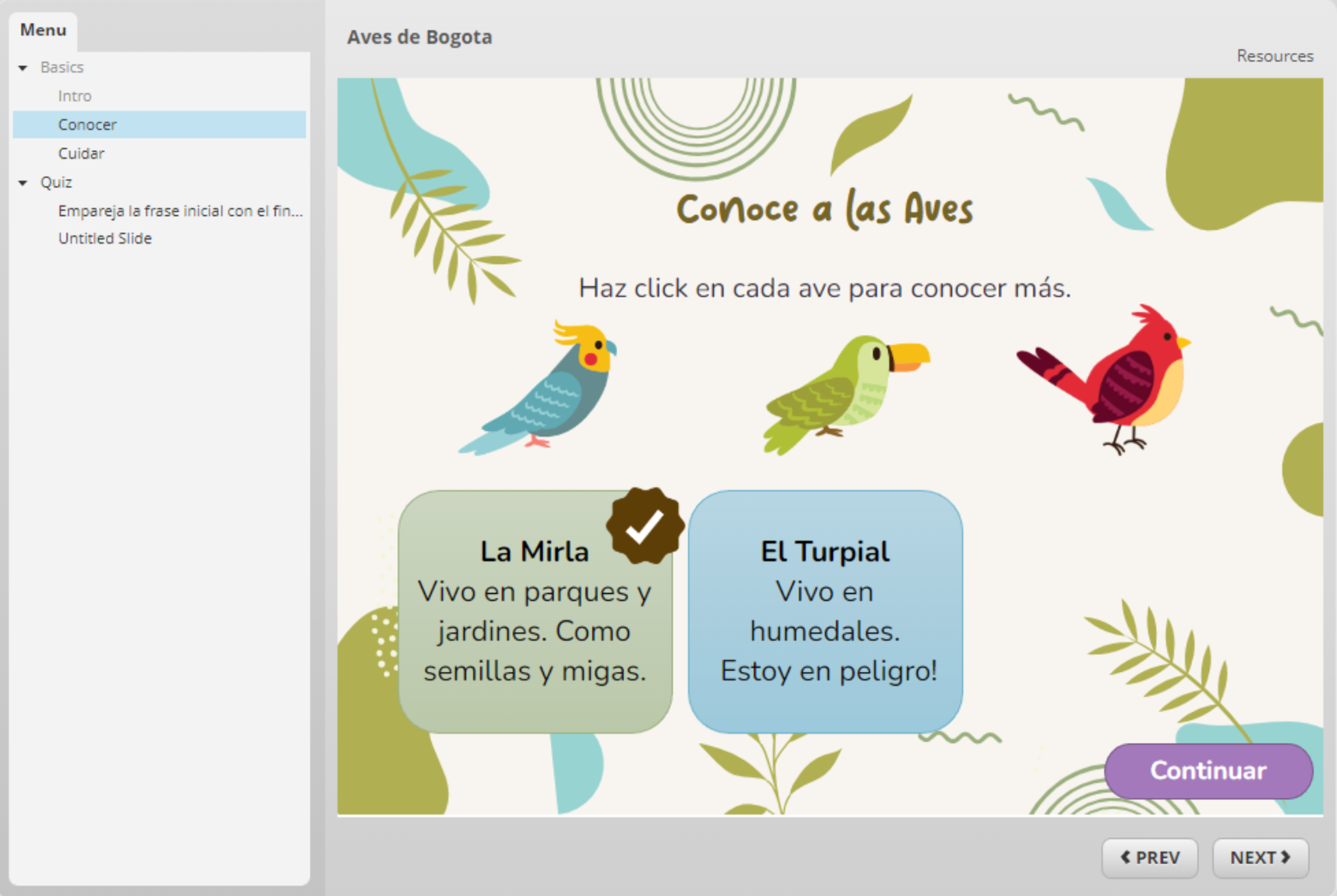1337x896 pixels.
Task: Open the Menu tab
Action: coord(43,30)
